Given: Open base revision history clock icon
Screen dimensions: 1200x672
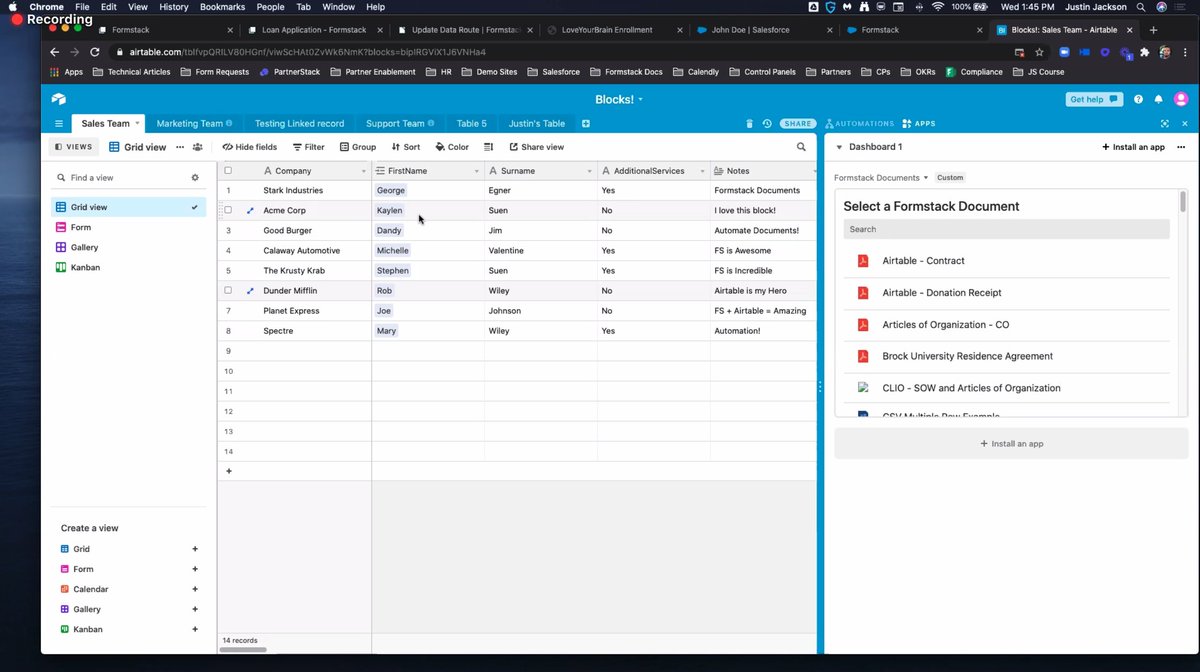Looking at the screenshot, I should (767, 124).
